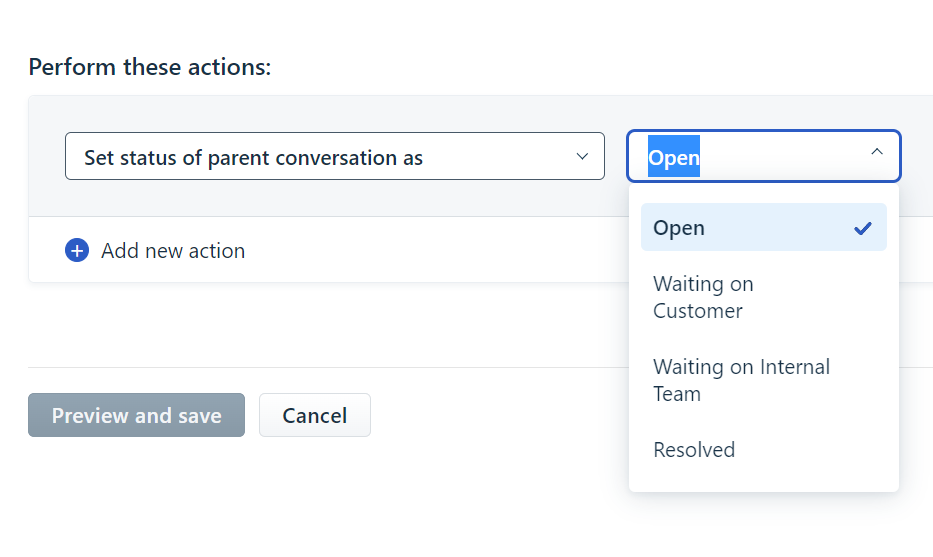Select the highlighted Open text in status field
The width and height of the screenshot is (933, 557).
click(674, 158)
